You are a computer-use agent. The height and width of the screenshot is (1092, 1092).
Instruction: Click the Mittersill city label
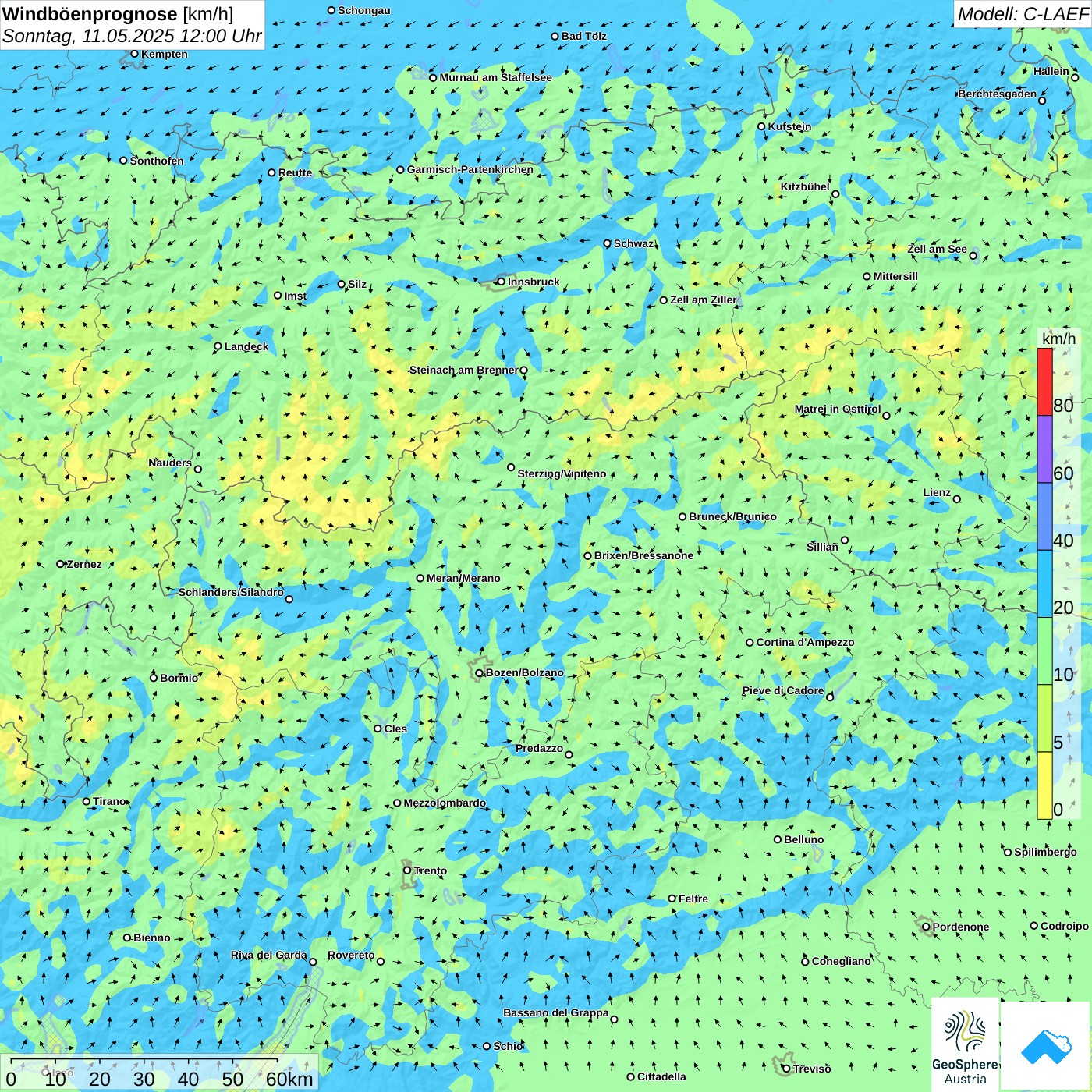coord(895,276)
